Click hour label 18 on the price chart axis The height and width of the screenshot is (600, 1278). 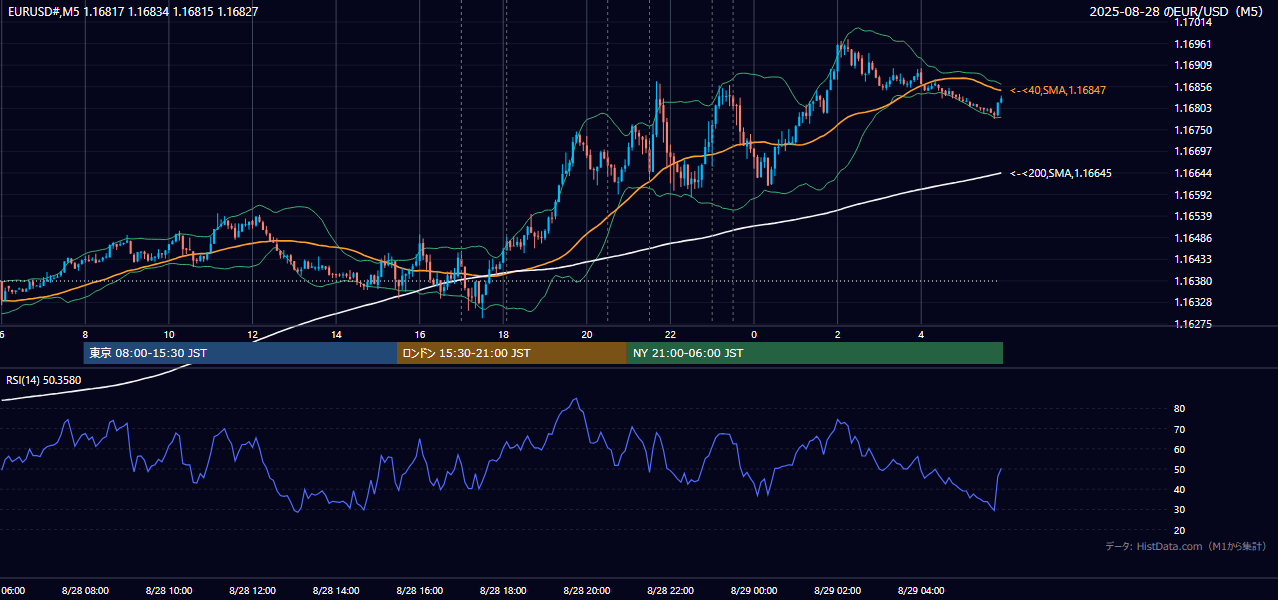click(x=503, y=335)
